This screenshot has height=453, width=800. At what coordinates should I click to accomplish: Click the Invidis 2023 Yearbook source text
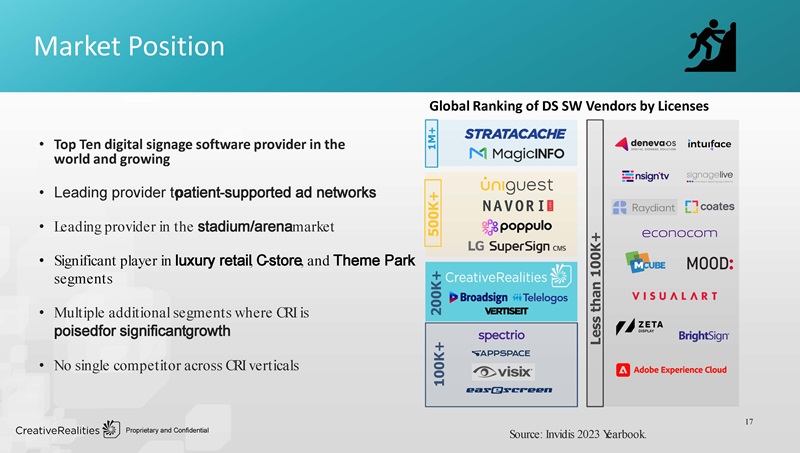click(x=578, y=434)
